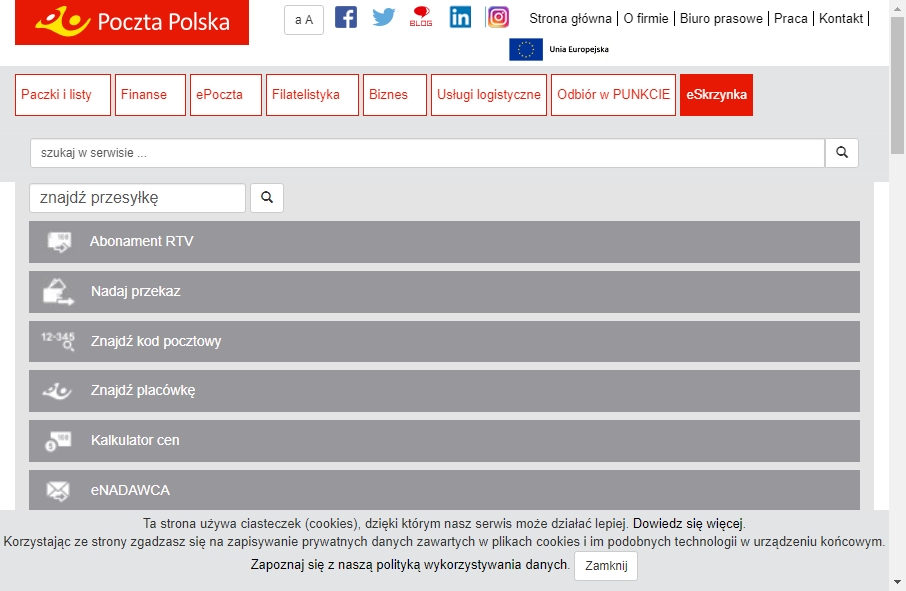Screen dimensions: 906x591
Task: Change font size with a A button
Action: [304, 20]
